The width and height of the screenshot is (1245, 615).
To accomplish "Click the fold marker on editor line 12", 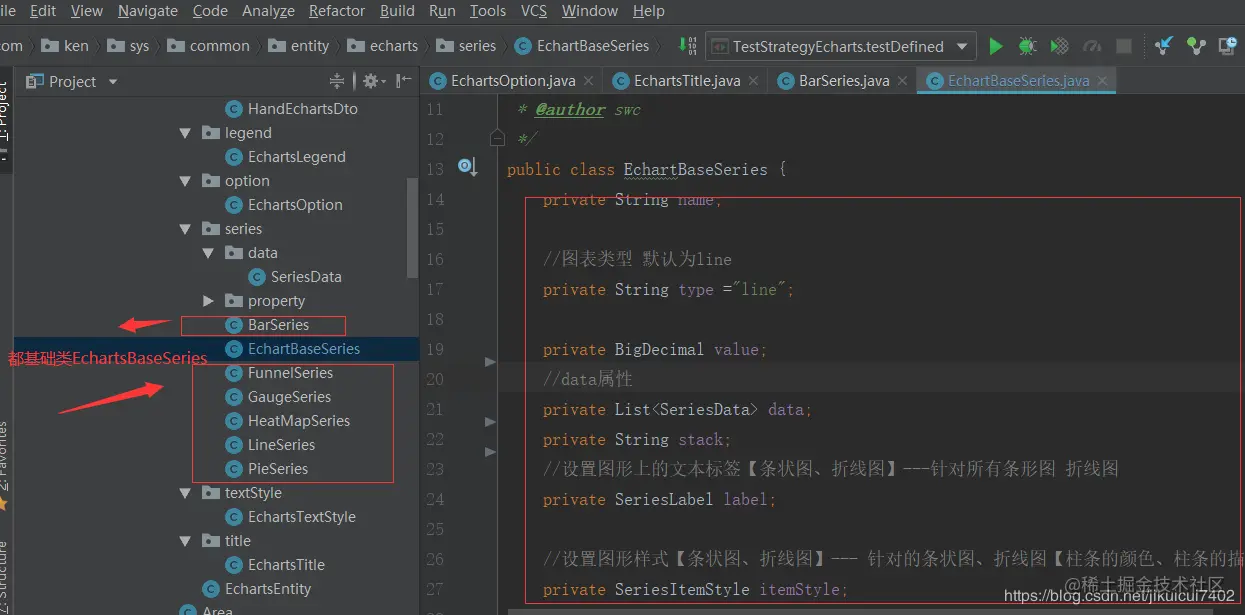I will click(497, 138).
